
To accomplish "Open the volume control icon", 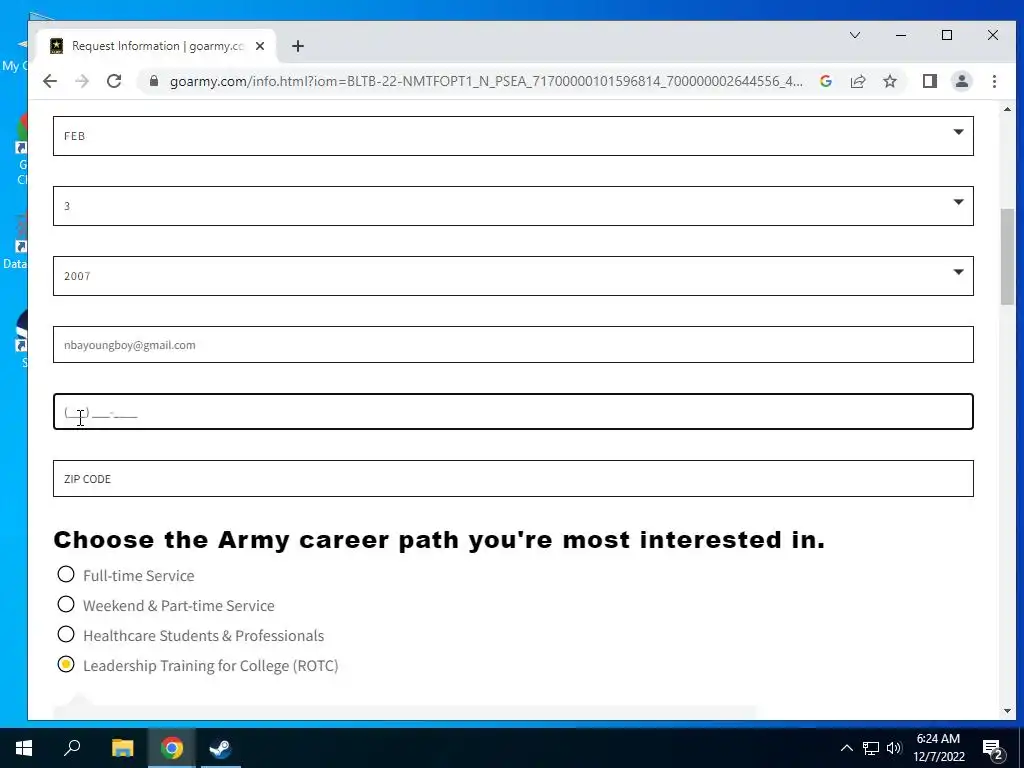I will [x=894, y=748].
